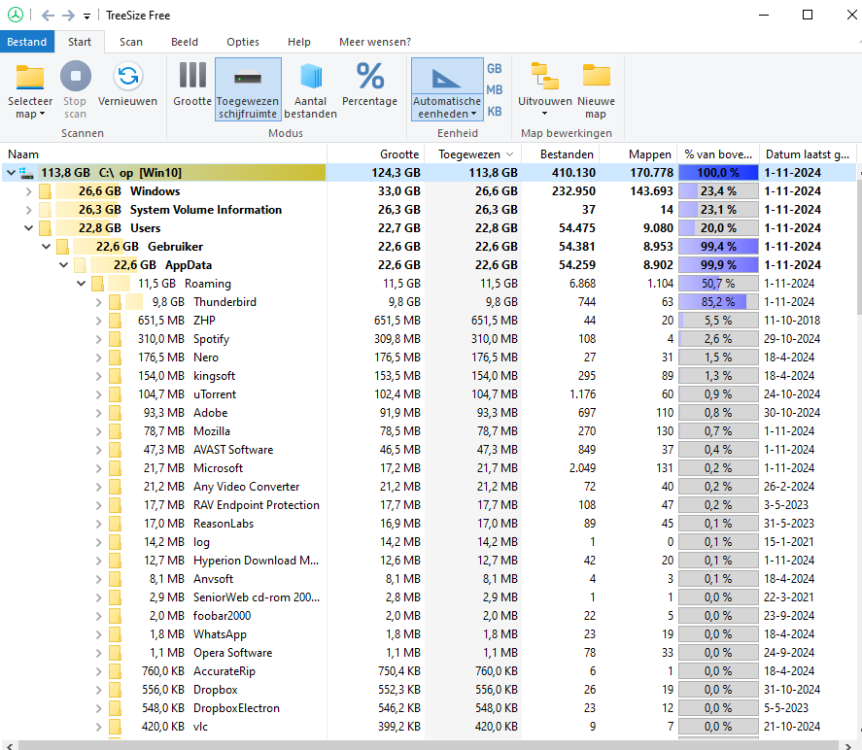Click the Selecteer map folder icon
The width and height of the screenshot is (862, 750).
coord(30,77)
